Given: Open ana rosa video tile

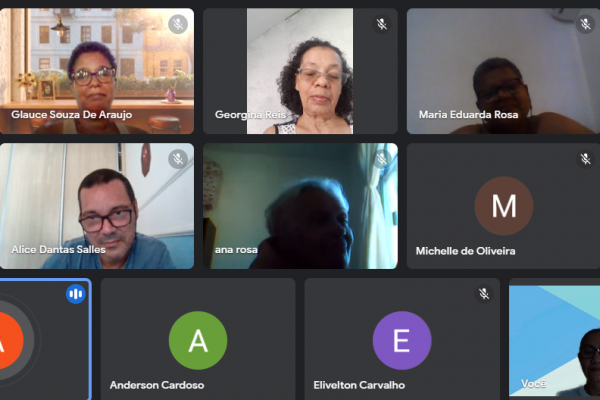Looking at the screenshot, I should [x=300, y=206].
